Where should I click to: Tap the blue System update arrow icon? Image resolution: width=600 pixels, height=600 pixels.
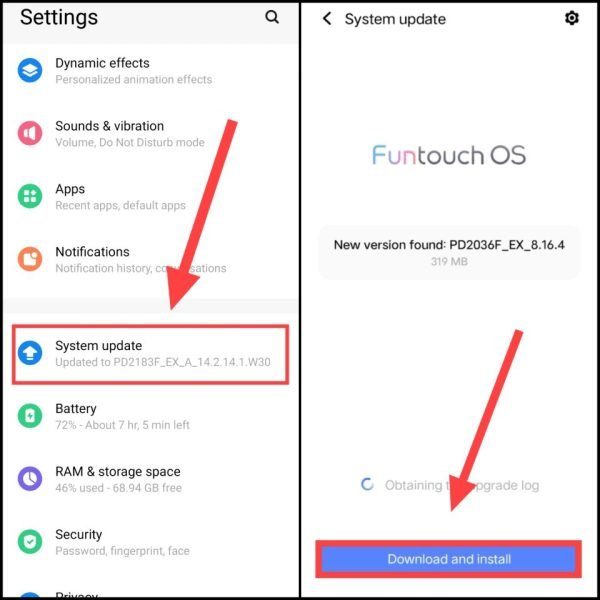click(30, 353)
